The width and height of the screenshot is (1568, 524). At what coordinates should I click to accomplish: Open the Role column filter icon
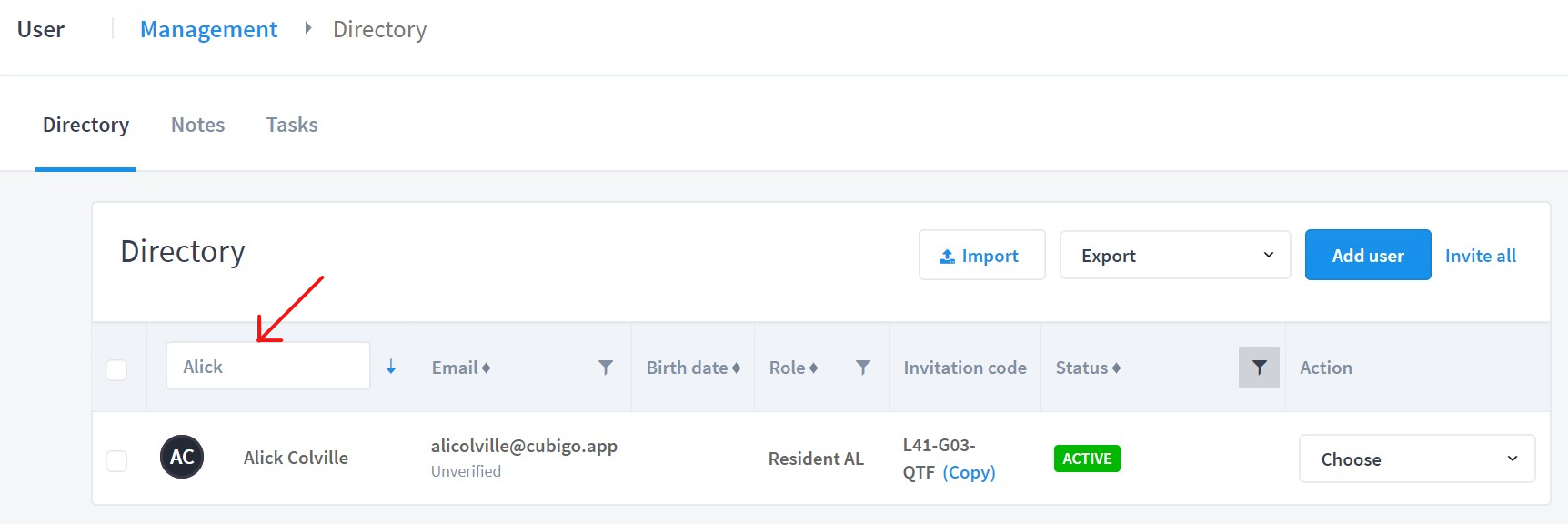863,368
